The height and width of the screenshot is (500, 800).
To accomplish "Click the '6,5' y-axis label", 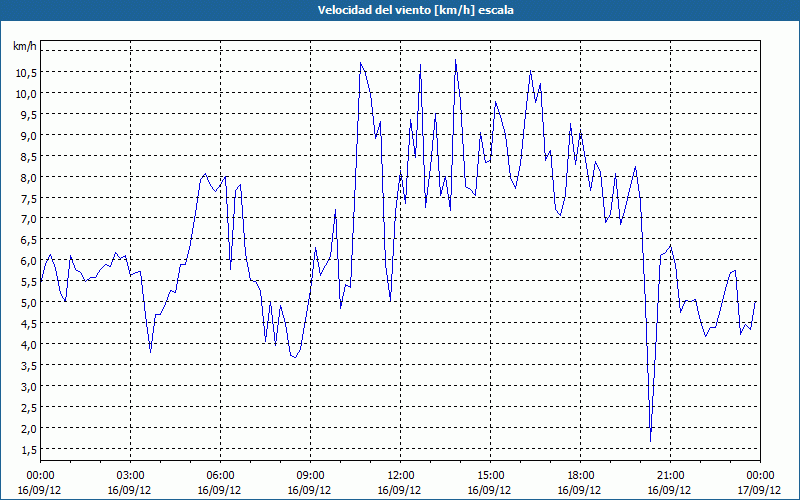I will [x=29, y=240].
